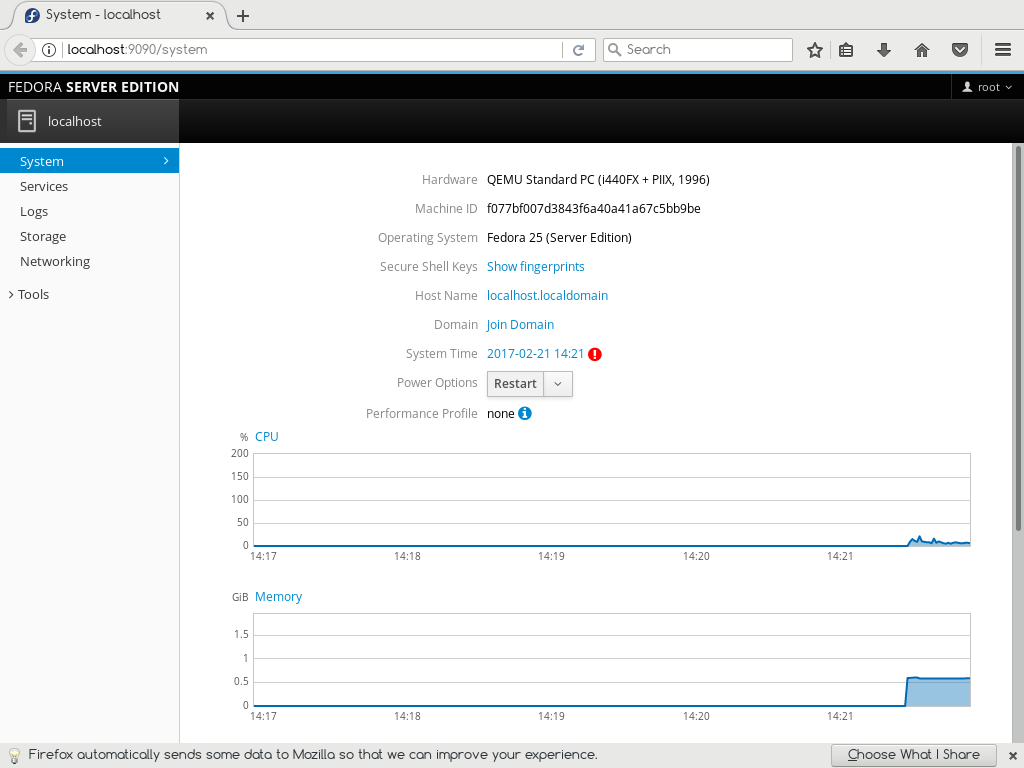1024x768 pixels.
Task: Click the system time 2017-02-21 14:21 link
Action: (536, 353)
